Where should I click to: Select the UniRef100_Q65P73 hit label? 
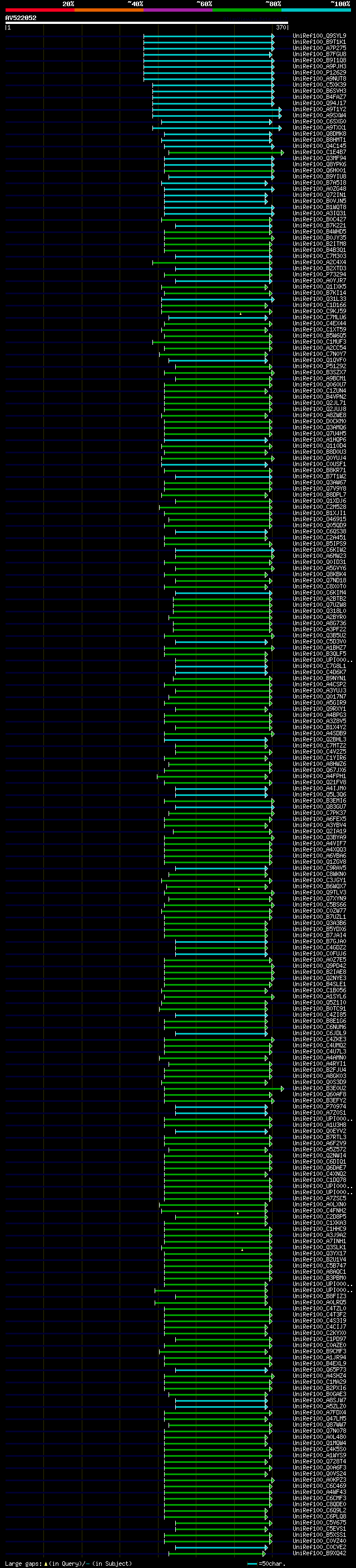[319, 1369]
